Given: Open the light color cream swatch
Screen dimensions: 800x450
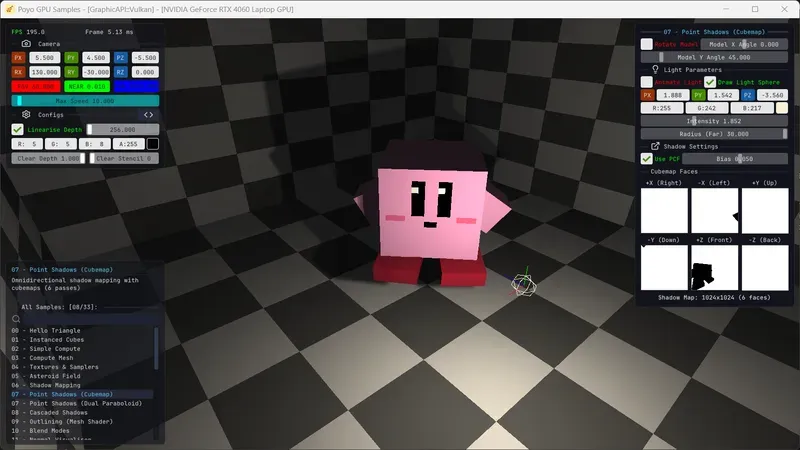Looking at the screenshot, I should (x=782, y=108).
